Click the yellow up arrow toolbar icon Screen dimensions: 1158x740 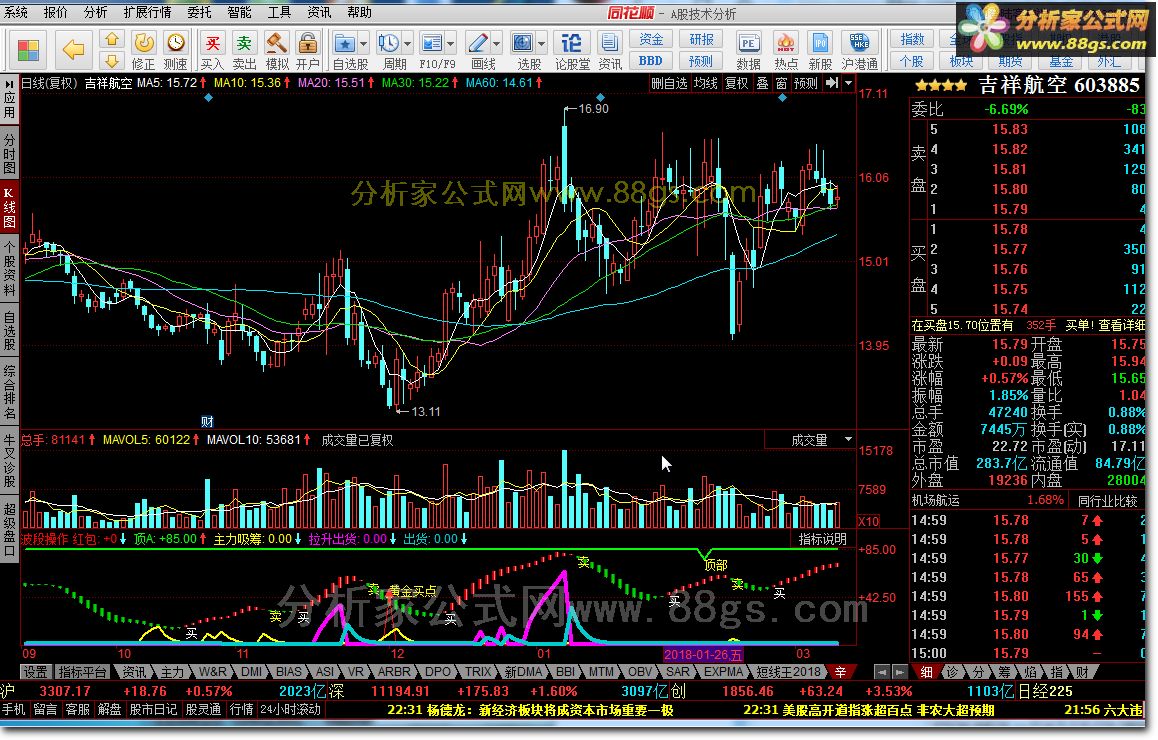click(112, 39)
